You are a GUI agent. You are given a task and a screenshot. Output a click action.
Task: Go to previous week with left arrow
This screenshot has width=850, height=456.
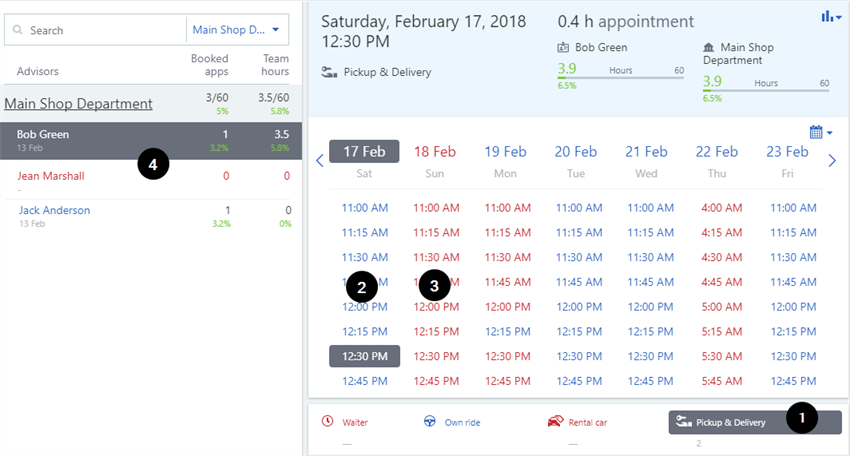[x=320, y=160]
